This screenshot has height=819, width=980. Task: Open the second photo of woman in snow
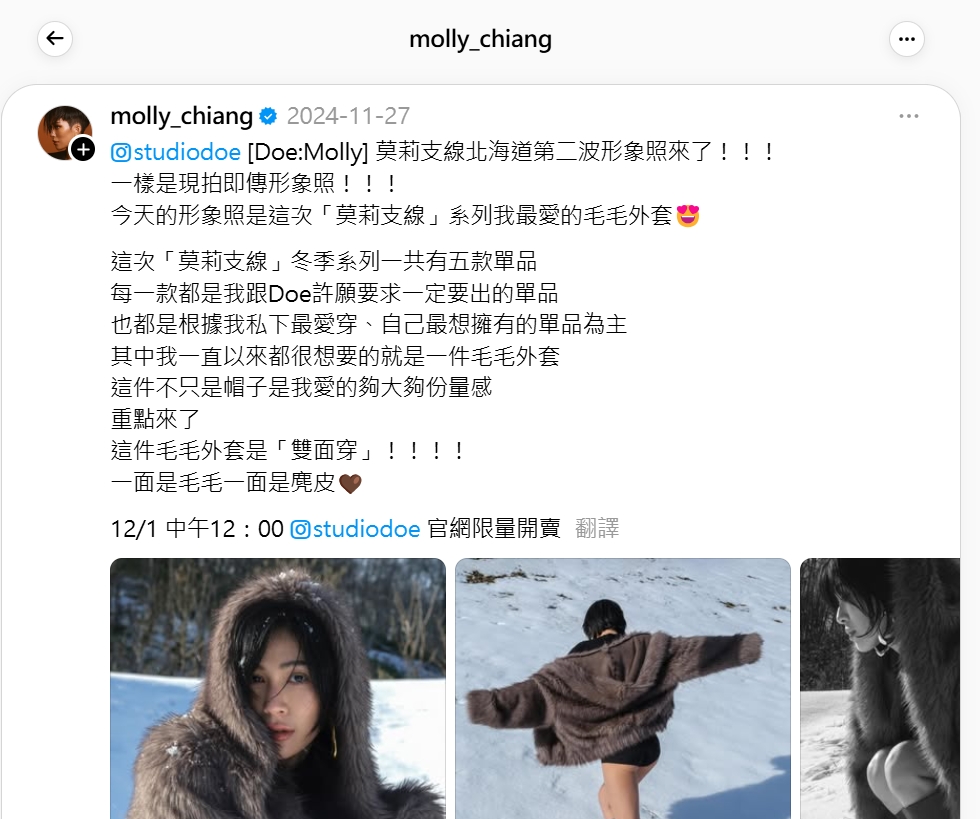click(622, 688)
